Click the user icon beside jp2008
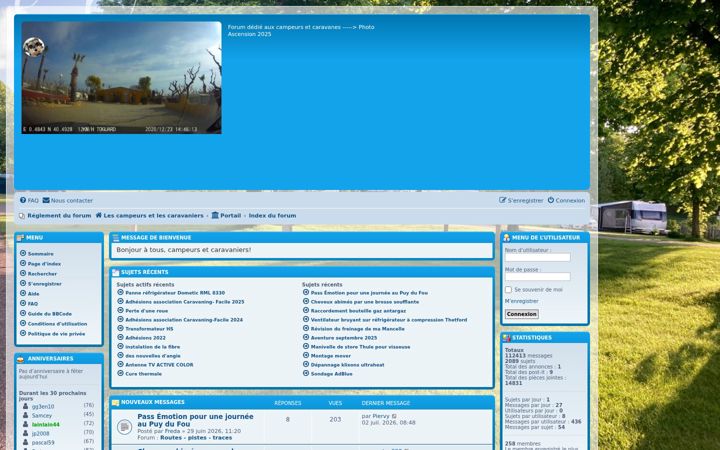Image resolution: width=720 pixels, height=450 pixels. point(26,433)
